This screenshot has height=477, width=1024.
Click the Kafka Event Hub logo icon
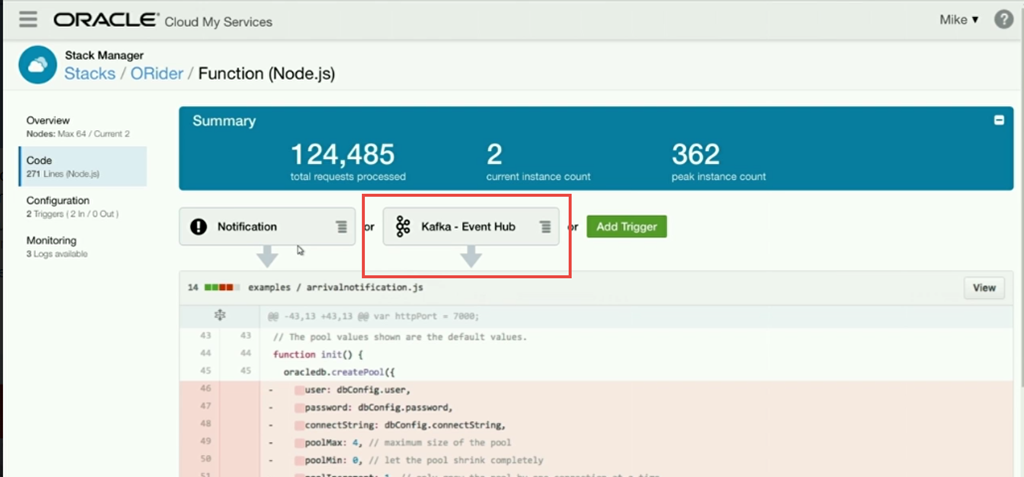point(404,227)
